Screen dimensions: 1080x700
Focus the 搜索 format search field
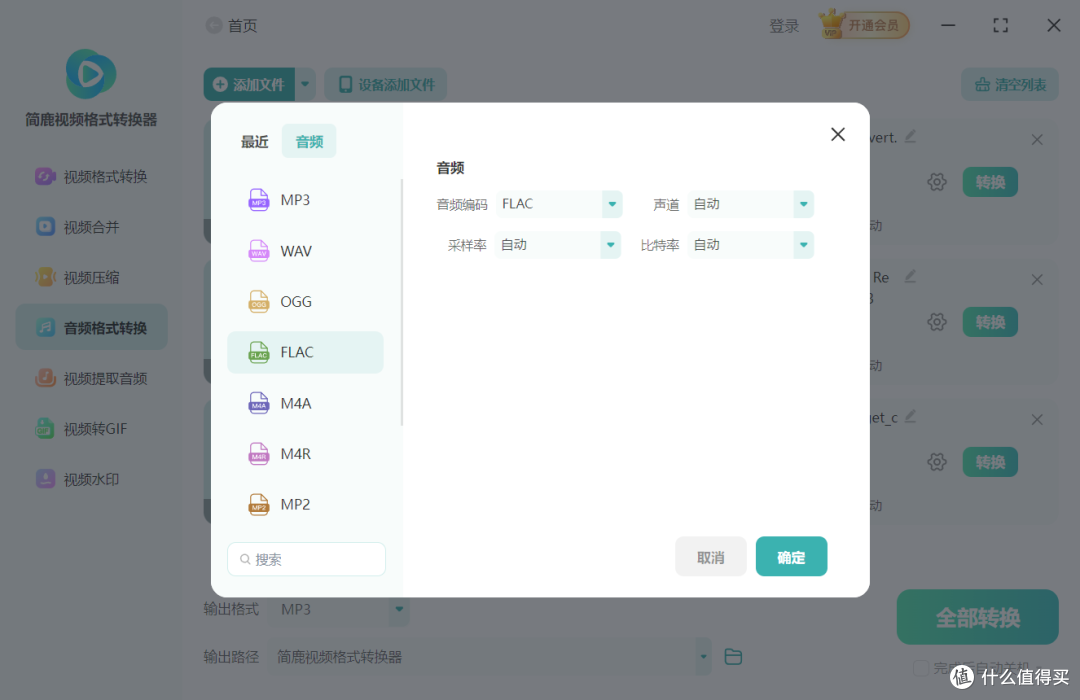(307, 559)
